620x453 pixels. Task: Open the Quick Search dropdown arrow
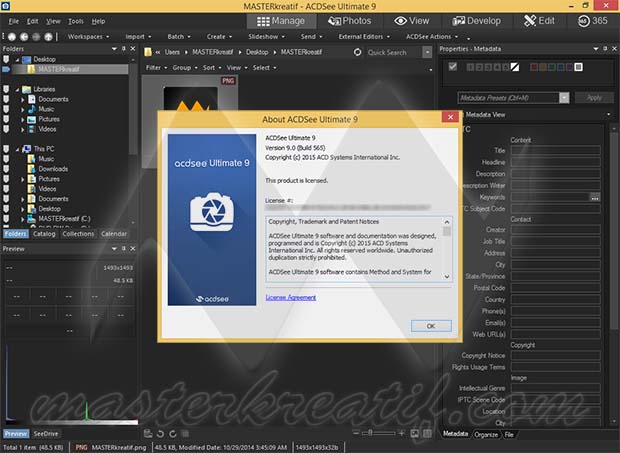(427, 52)
